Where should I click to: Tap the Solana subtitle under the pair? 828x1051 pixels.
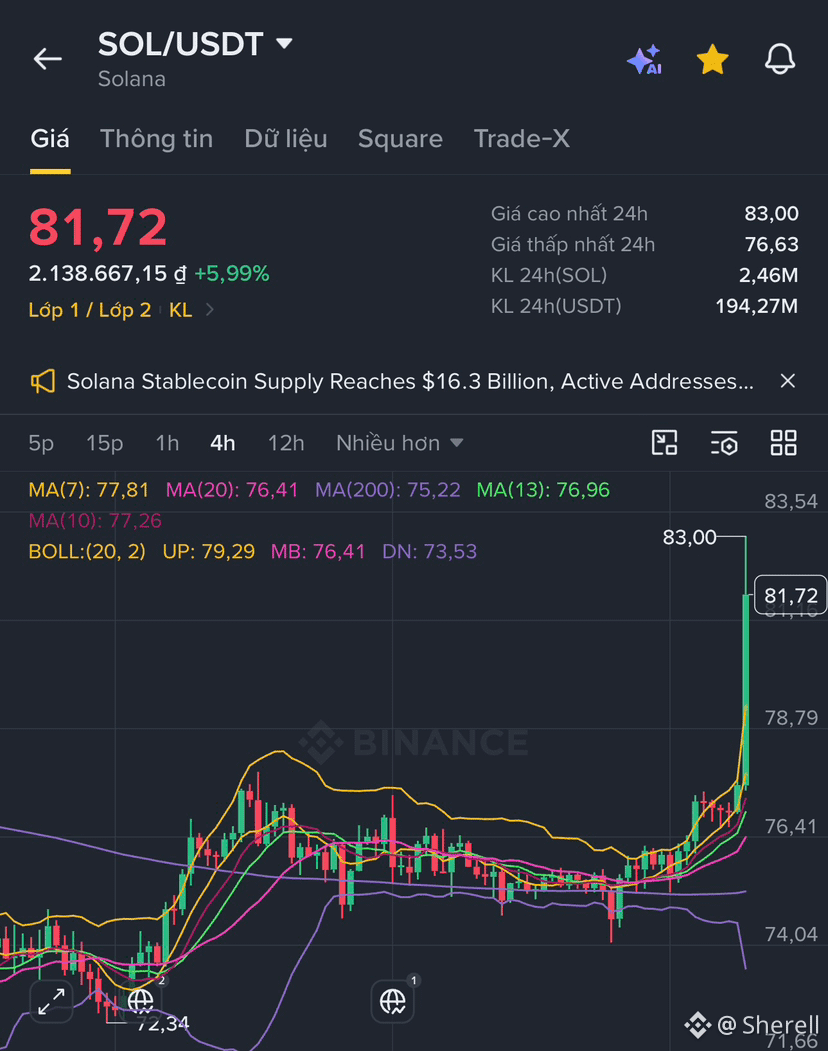[131, 79]
